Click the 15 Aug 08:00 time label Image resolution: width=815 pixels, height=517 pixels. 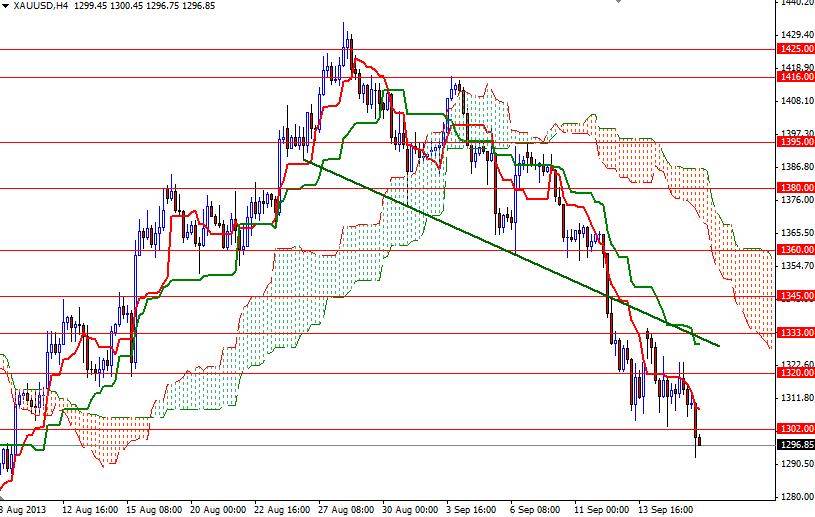pos(154,510)
